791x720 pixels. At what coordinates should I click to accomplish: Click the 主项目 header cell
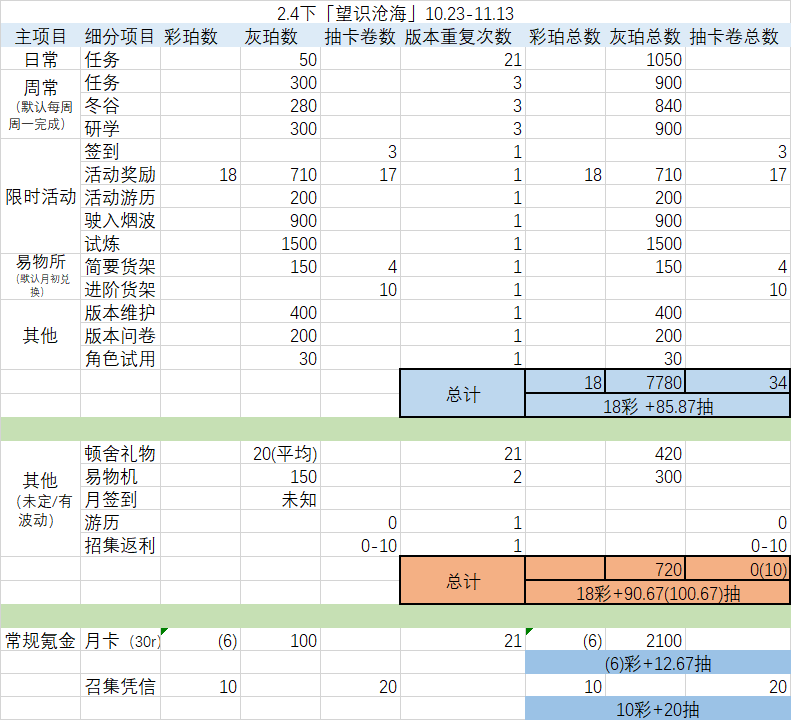coord(40,36)
